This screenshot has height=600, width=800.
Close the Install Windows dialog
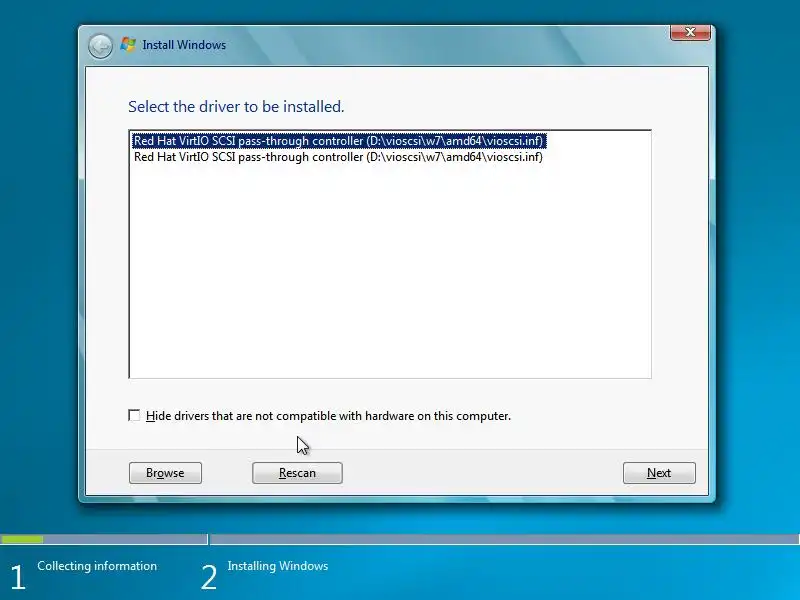(690, 32)
